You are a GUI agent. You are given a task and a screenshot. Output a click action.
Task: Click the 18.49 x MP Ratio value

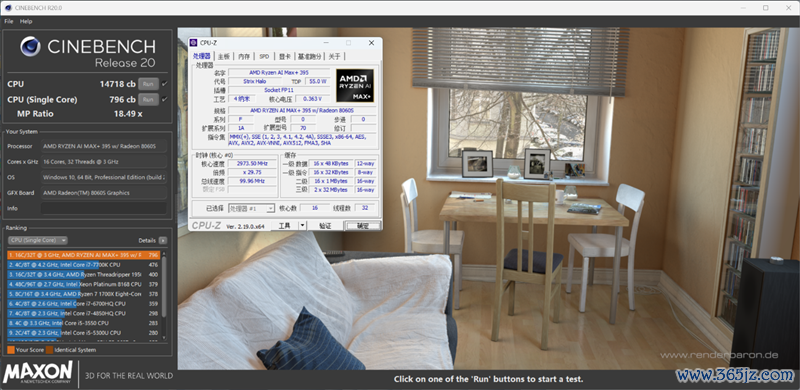coord(128,114)
